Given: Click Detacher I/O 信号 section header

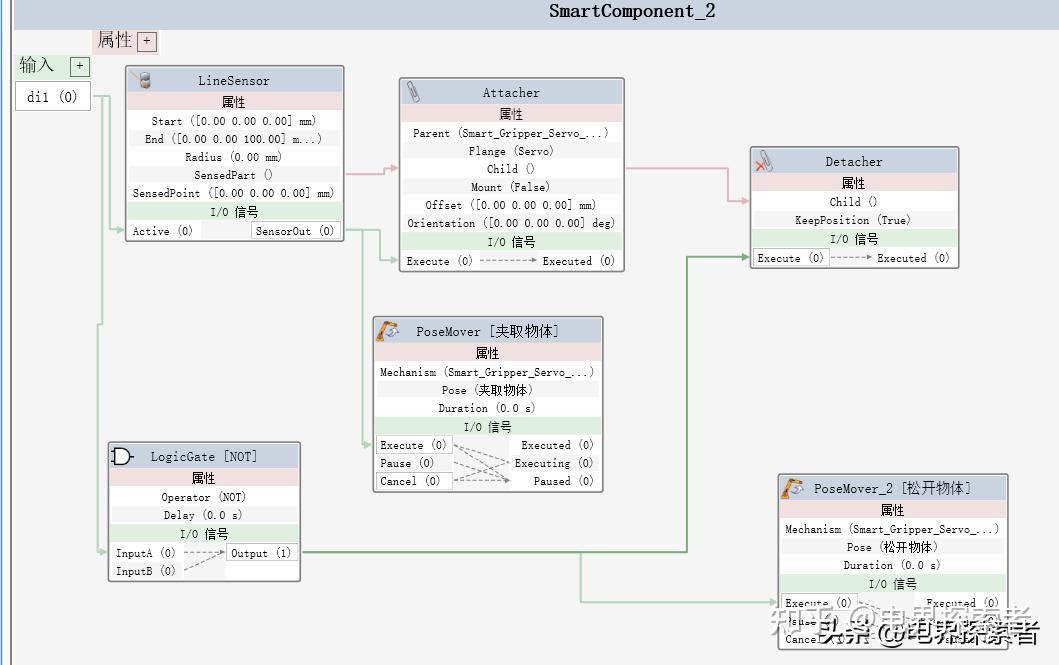Looking at the screenshot, I should point(854,239).
